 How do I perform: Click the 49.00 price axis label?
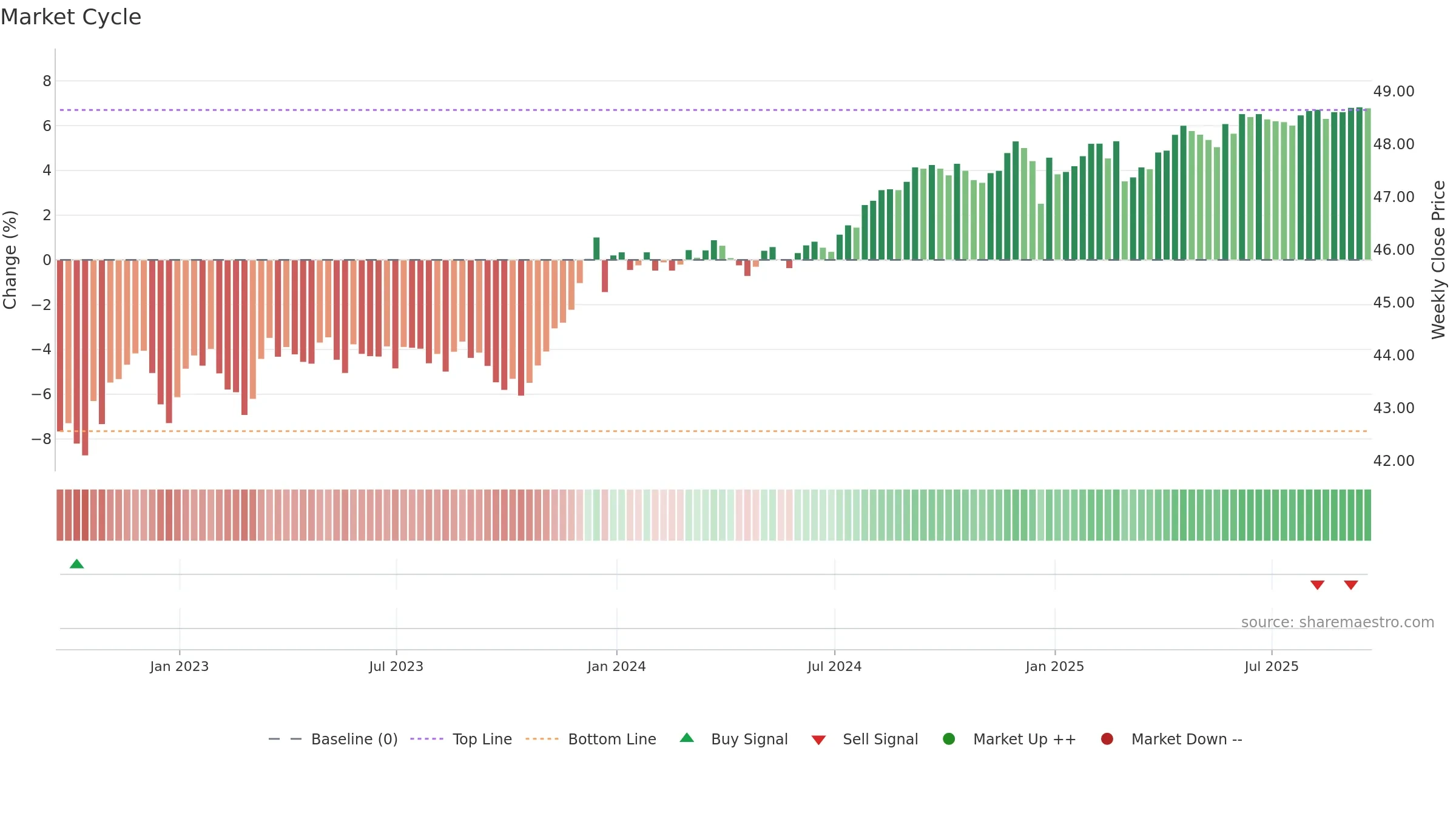(x=1394, y=92)
